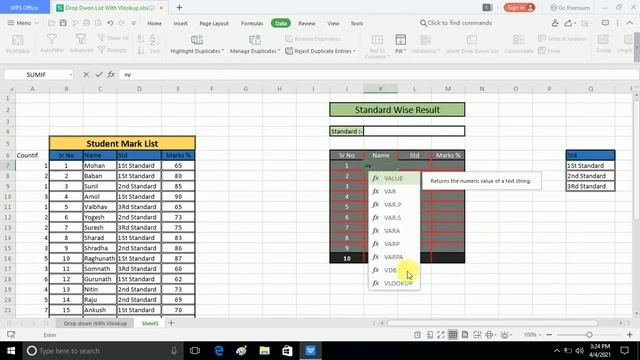Open File Explorer from taskbar
The image size is (640, 360).
tap(264, 351)
